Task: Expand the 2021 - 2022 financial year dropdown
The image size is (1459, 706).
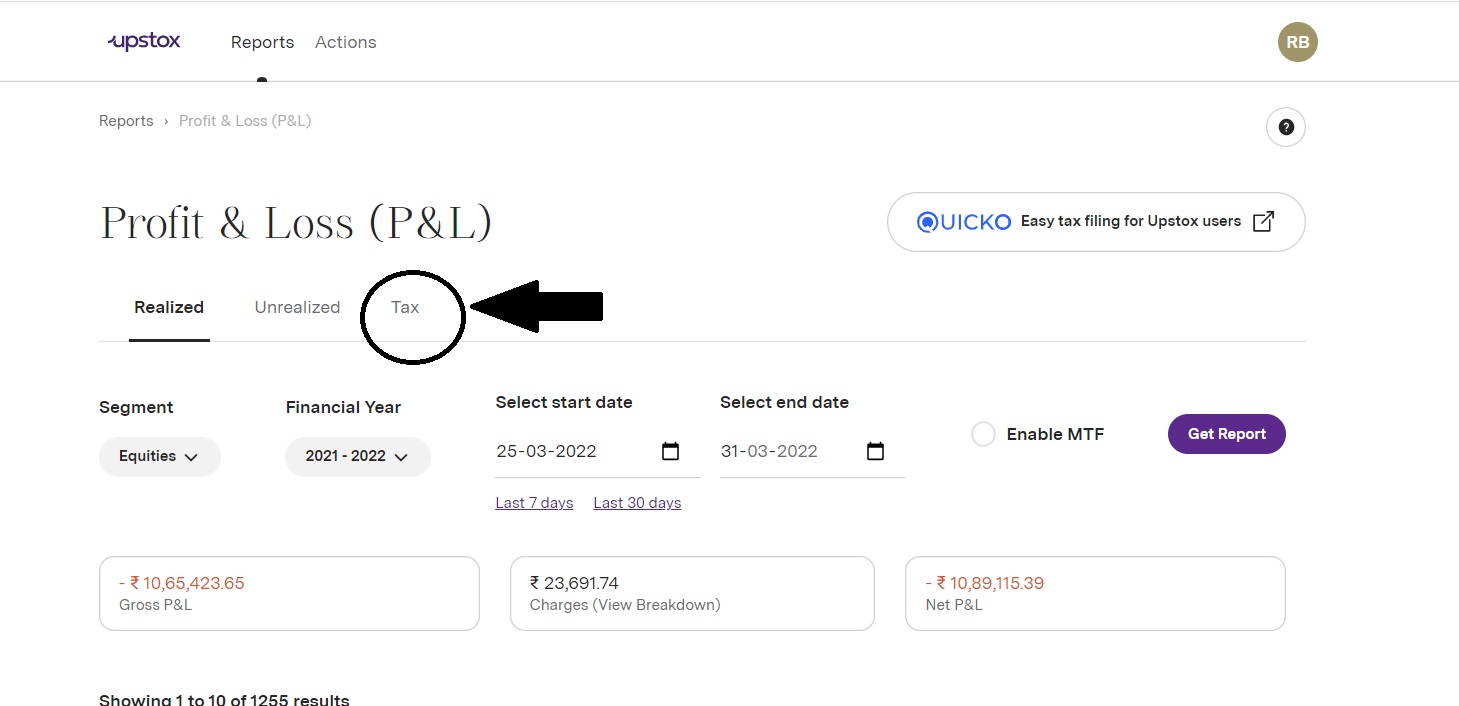Action: [357, 456]
